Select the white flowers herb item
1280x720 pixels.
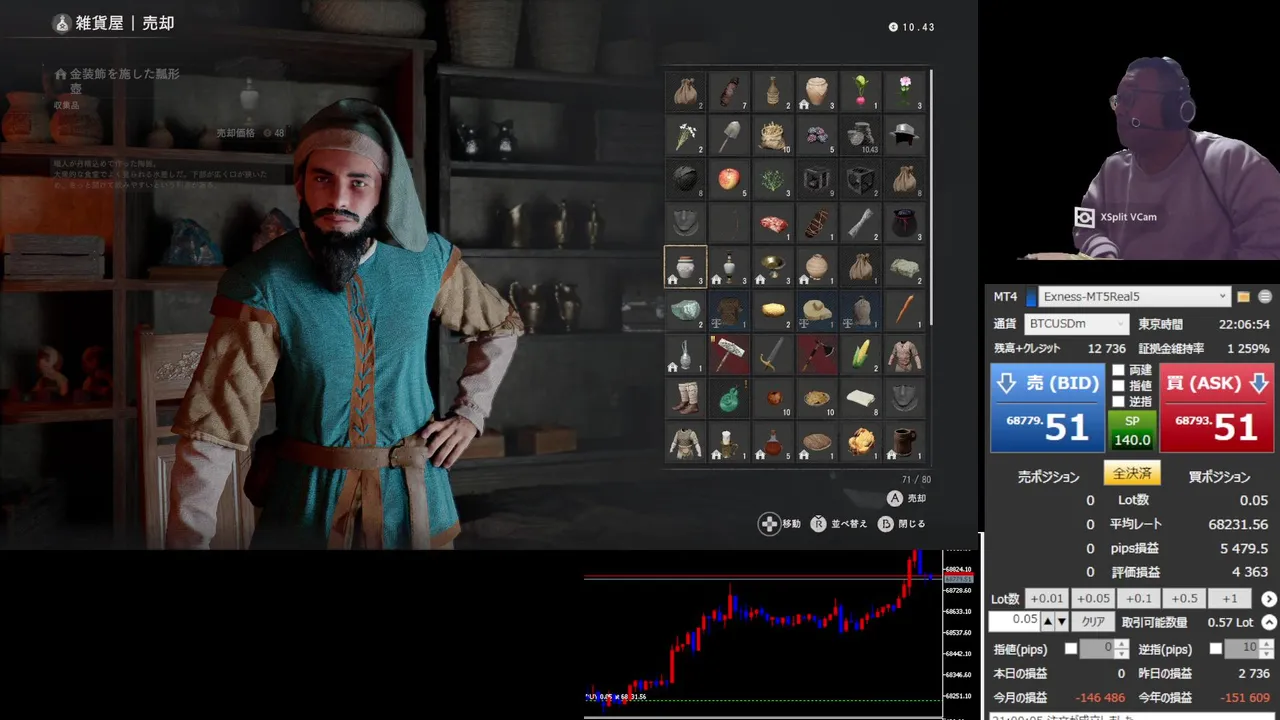(x=685, y=135)
